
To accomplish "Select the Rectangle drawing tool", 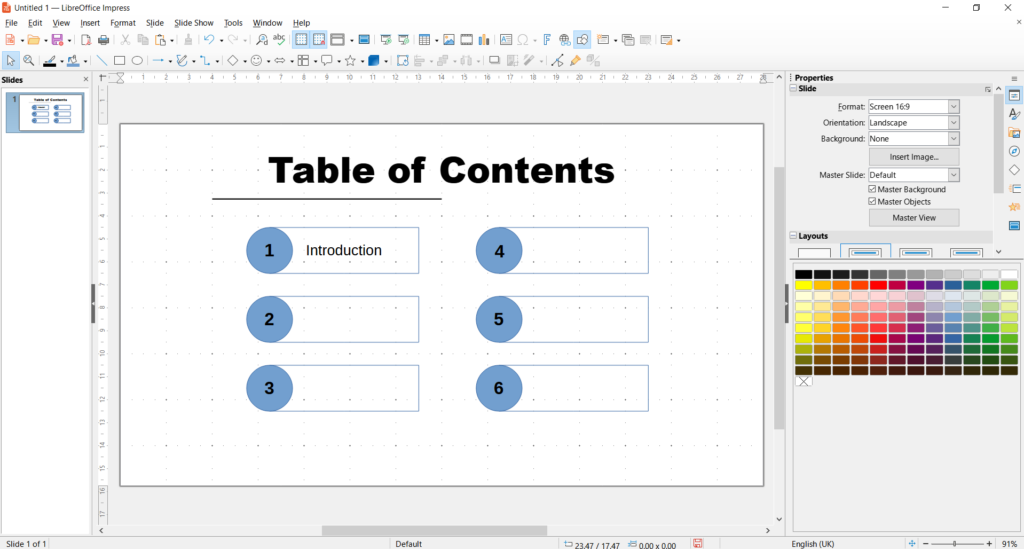I will point(119,61).
